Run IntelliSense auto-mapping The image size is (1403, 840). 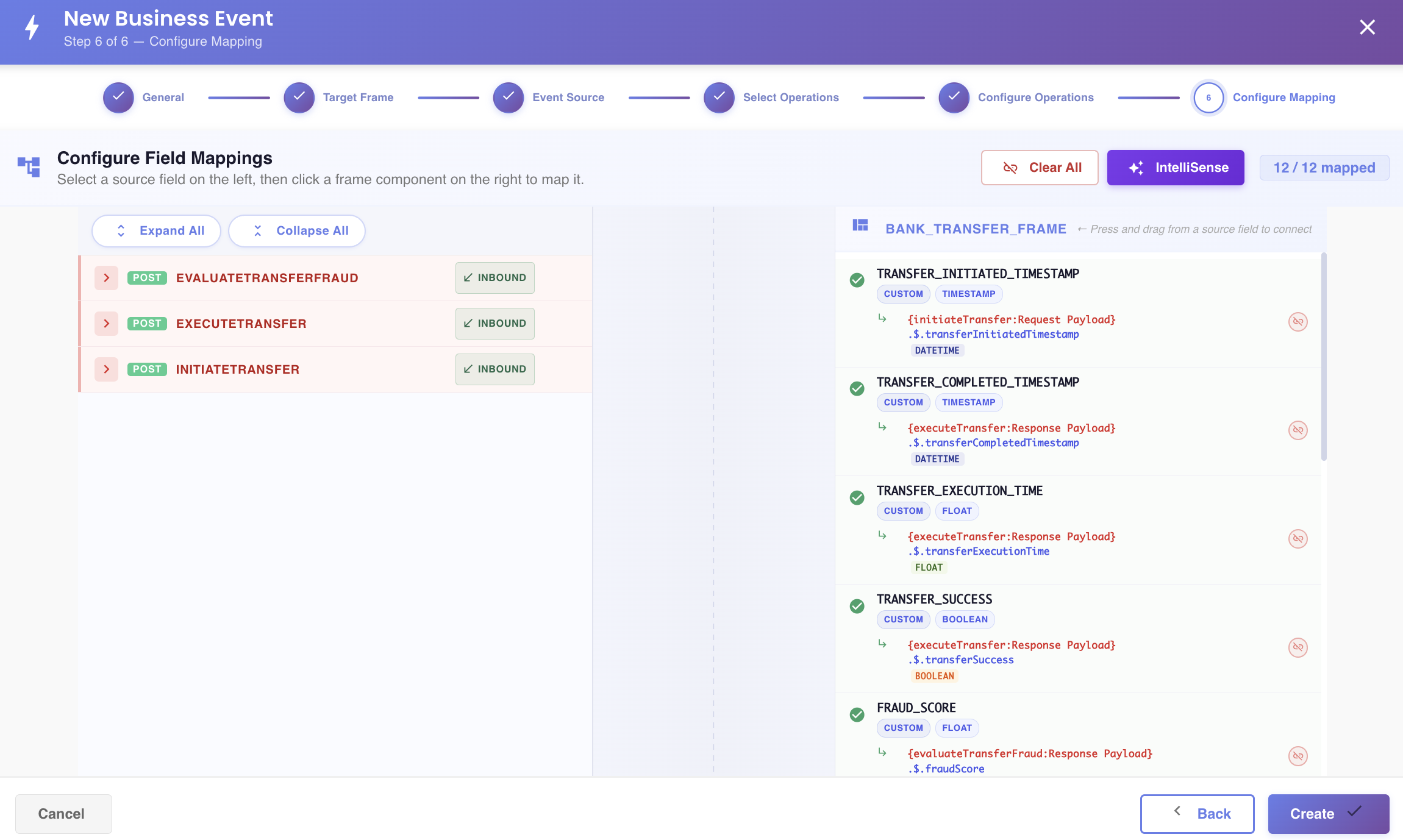[x=1176, y=168]
